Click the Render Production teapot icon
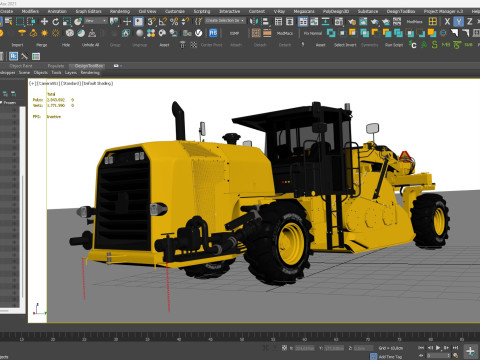This screenshot has width=480, height=360. pos(374,22)
